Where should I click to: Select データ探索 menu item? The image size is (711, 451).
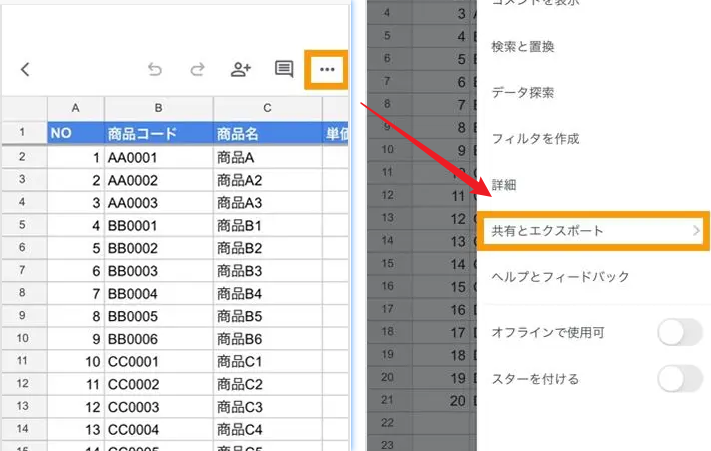point(522,93)
